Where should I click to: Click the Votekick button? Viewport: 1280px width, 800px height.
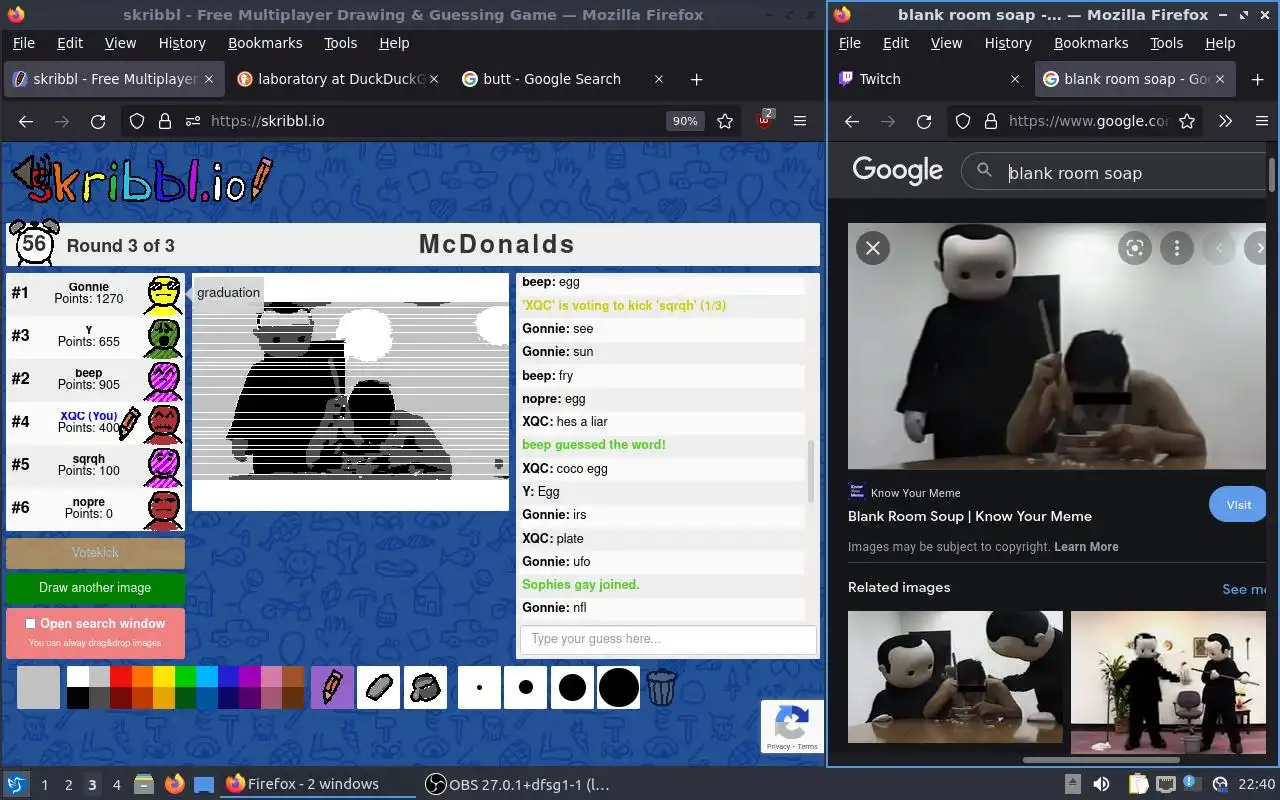[x=95, y=552]
